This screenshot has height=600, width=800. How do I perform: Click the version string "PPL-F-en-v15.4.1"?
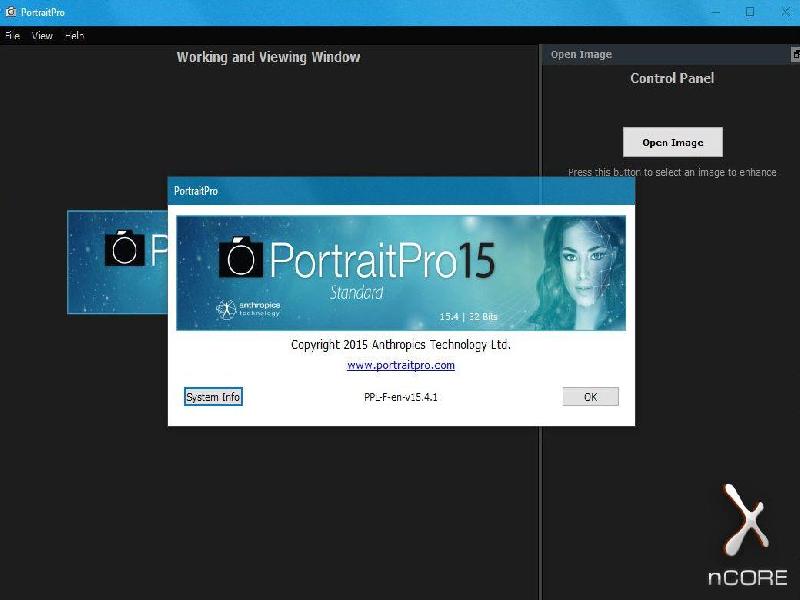pyautogui.click(x=401, y=397)
